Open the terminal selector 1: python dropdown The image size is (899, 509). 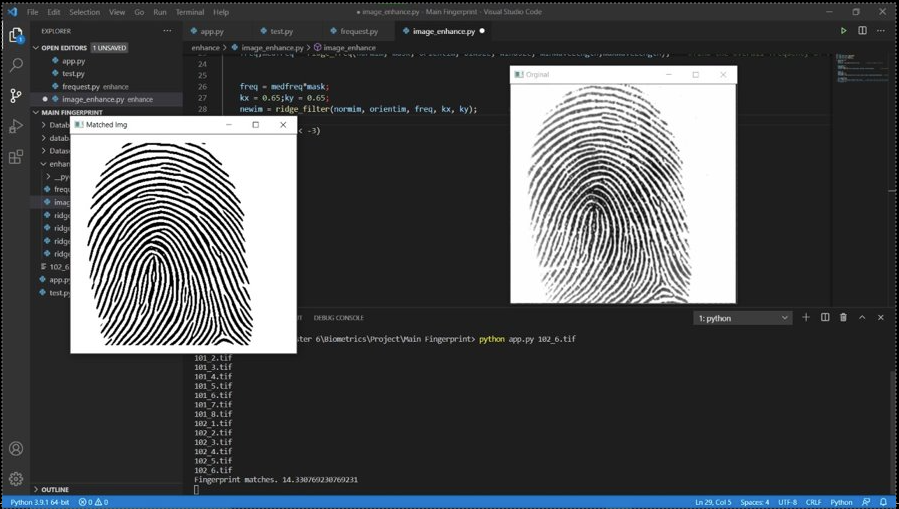point(742,318)
